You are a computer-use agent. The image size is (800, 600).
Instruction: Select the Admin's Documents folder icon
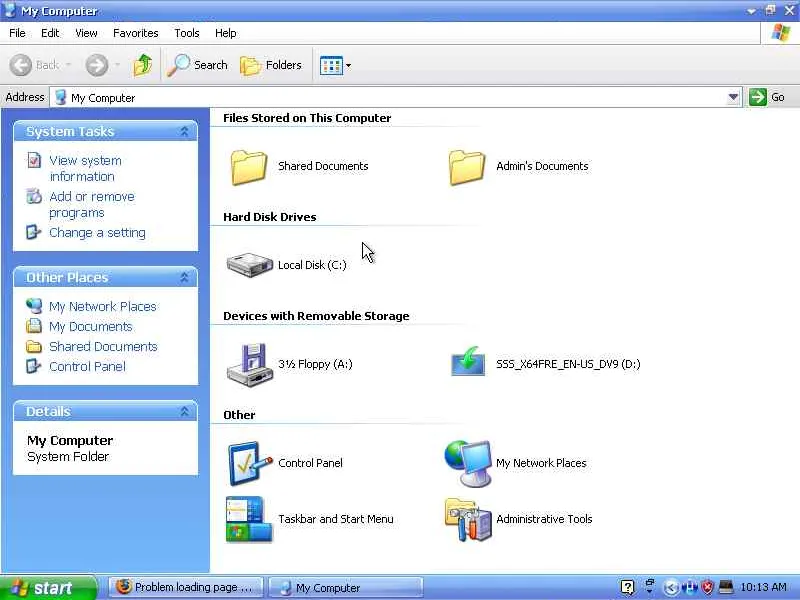[466, 167]
